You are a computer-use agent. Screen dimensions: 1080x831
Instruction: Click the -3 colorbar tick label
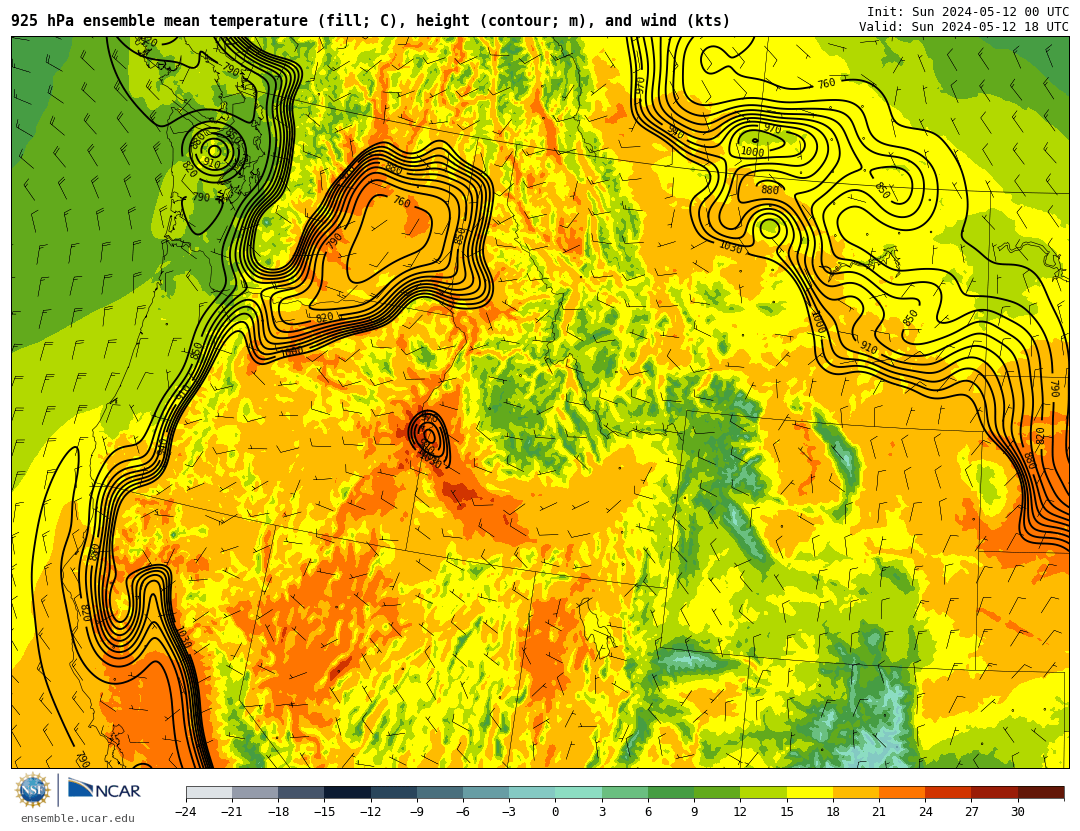point(509,812)
